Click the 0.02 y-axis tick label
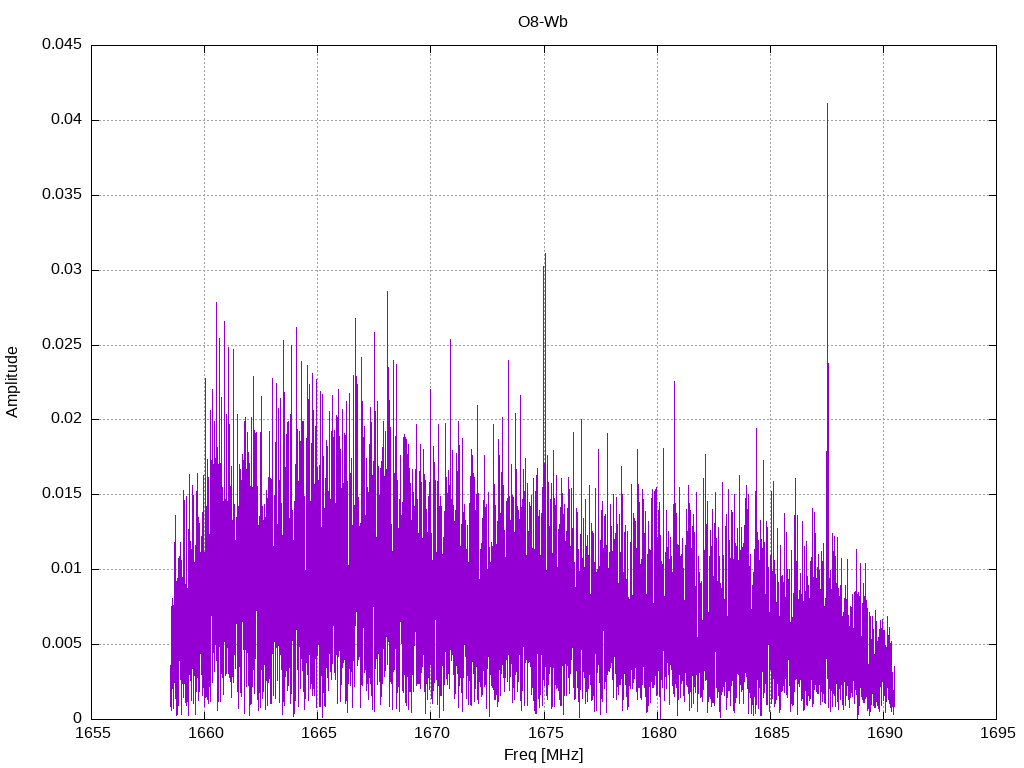Image resolution: width=1024 pixels, height=768 pixels. point(66,419)
